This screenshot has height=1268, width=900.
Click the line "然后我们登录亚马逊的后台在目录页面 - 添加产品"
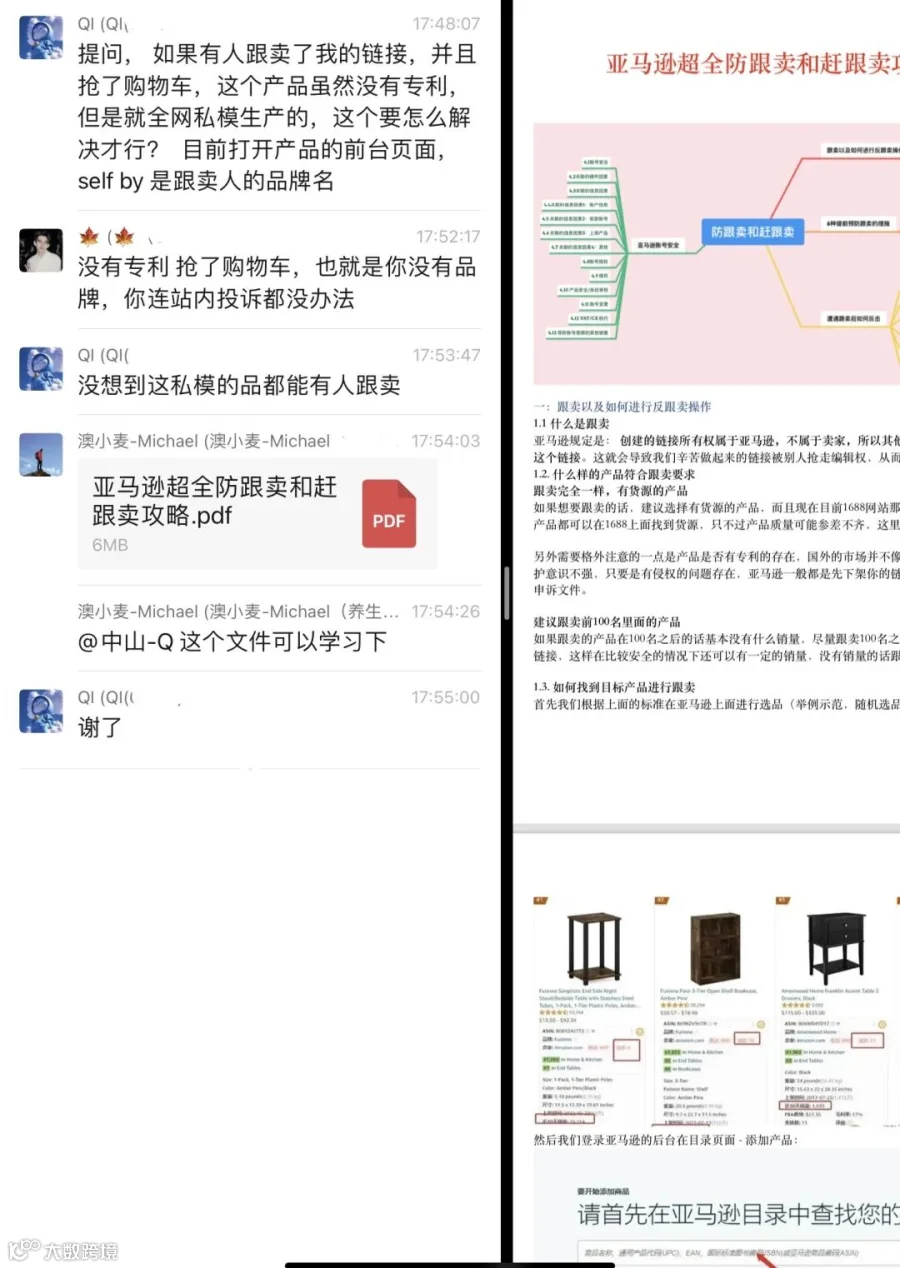665,1140
